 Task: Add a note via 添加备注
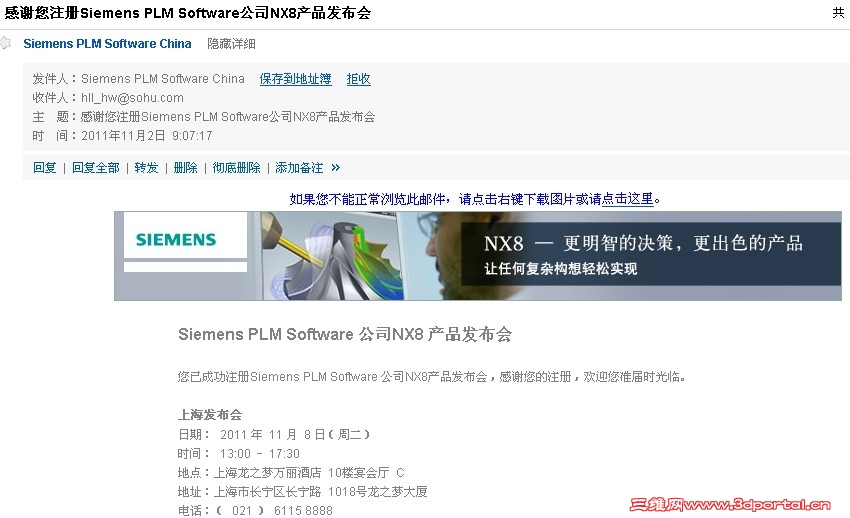tap(299, 168)
